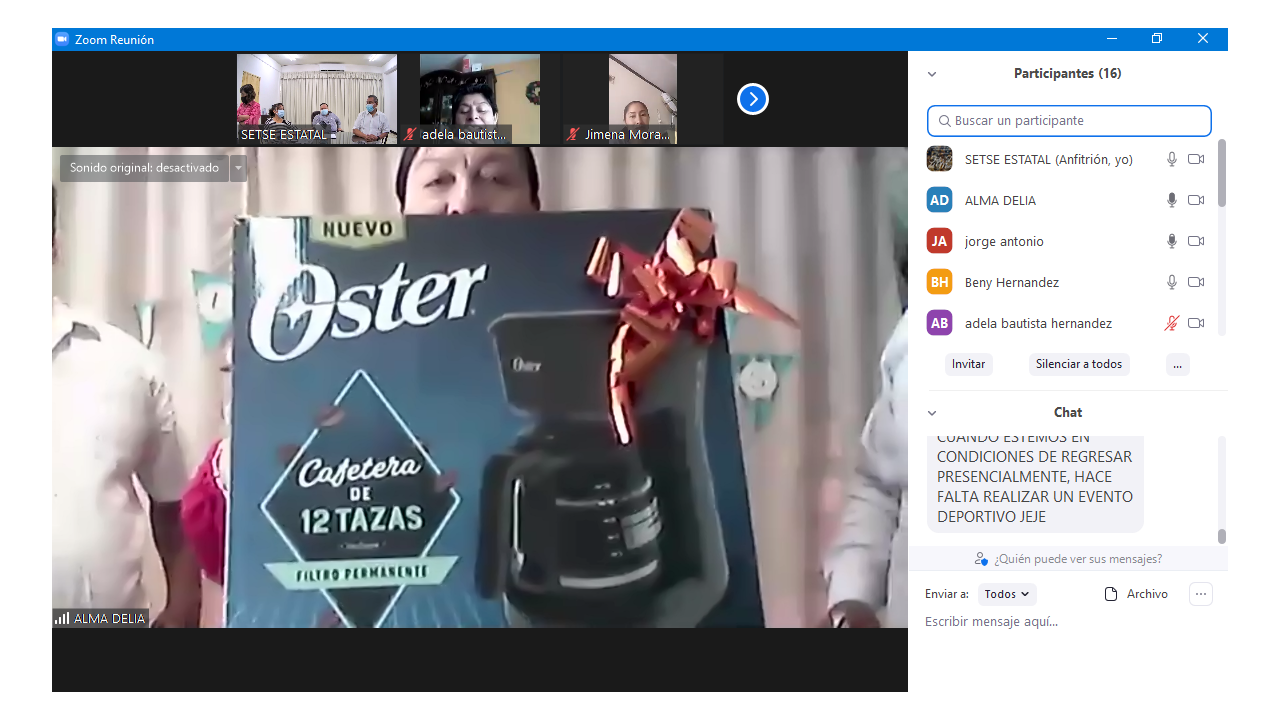Click the Chat panel title
Image resolution: width=1280 pixels, height=720 pixels.
coord(1068,412)
